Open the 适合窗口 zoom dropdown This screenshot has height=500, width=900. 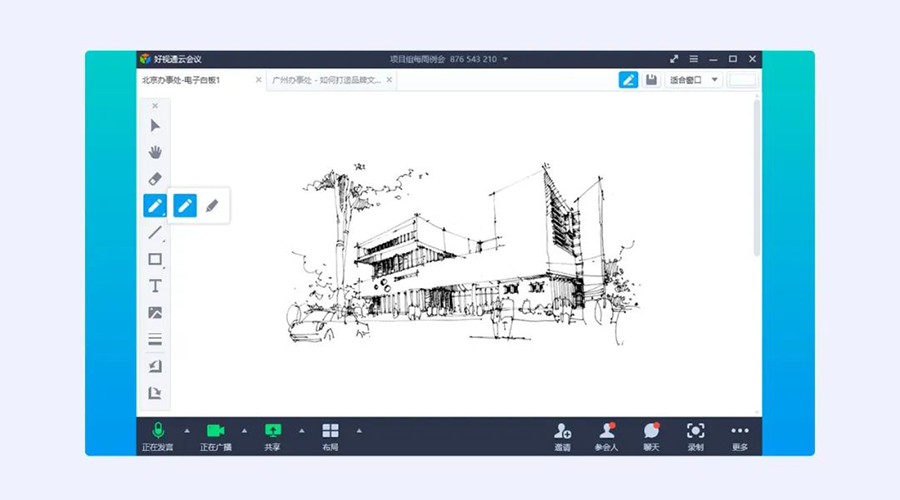[x=694, y=80]
